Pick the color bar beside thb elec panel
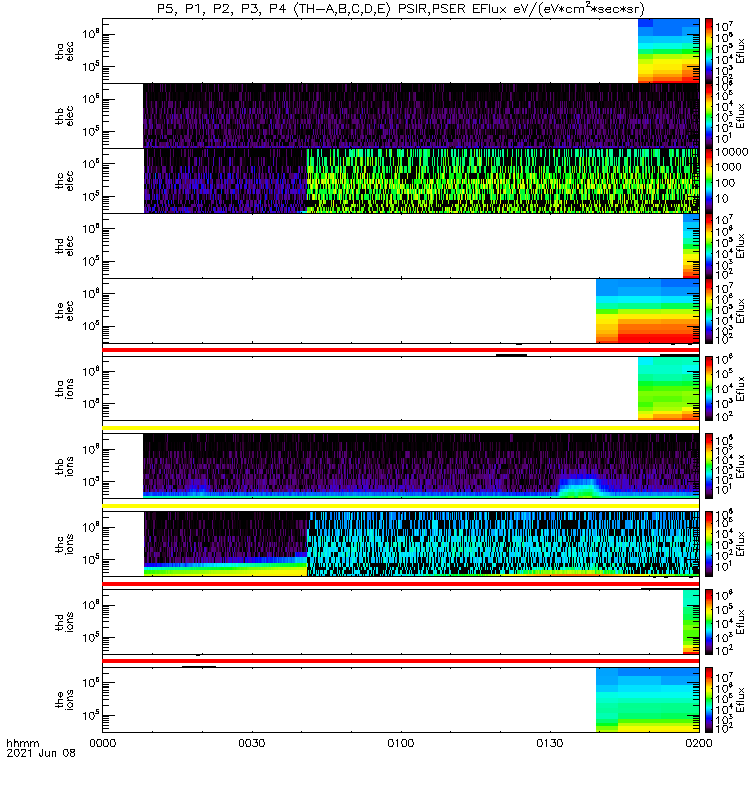This screenshot has width=750, height=800. point(709,116)
